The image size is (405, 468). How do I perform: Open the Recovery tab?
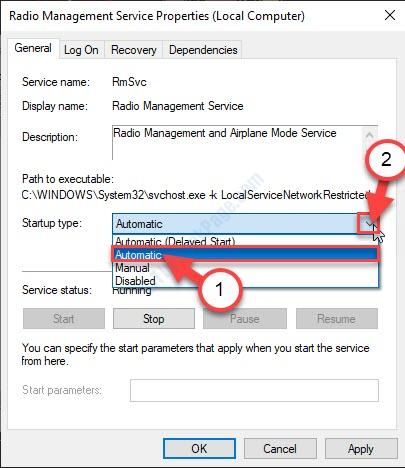(134, 50)
